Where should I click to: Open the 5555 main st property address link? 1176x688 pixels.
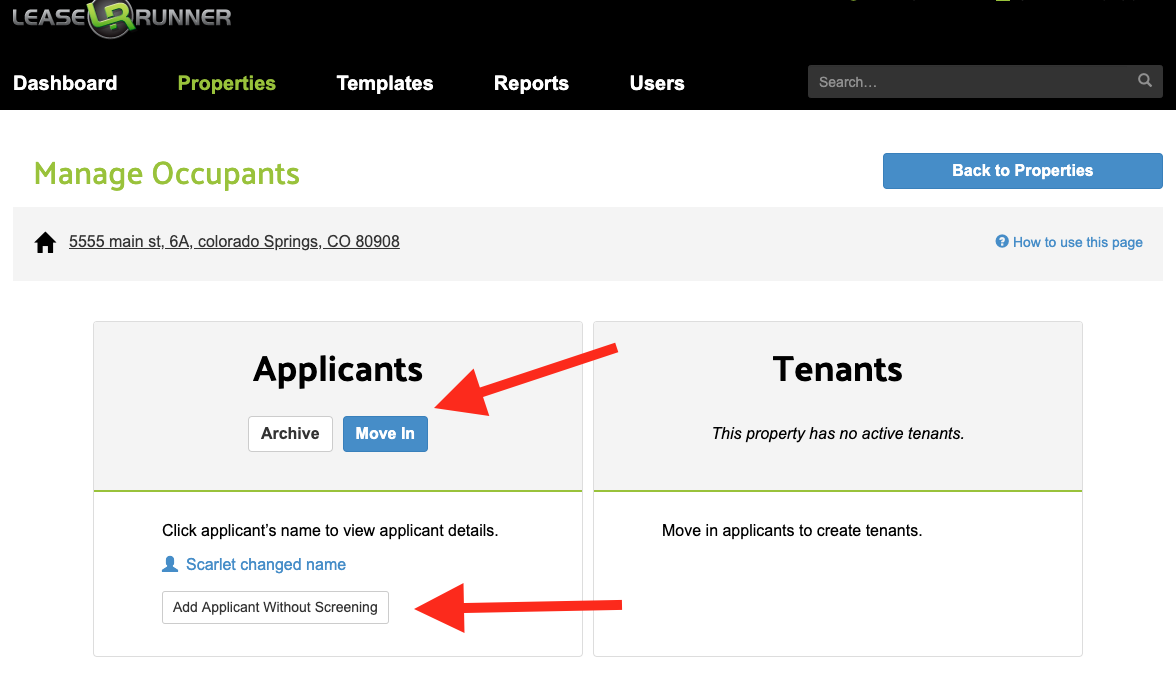(x=233, y=241)
